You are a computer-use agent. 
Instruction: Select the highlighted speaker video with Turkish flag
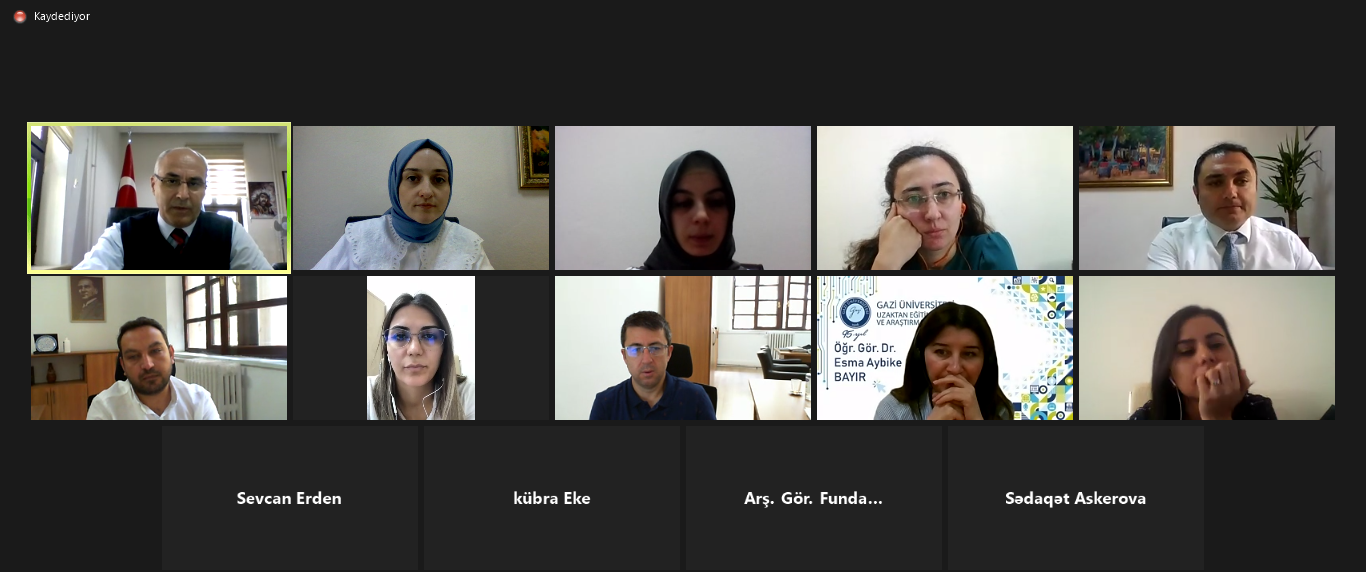pos(159,198)
